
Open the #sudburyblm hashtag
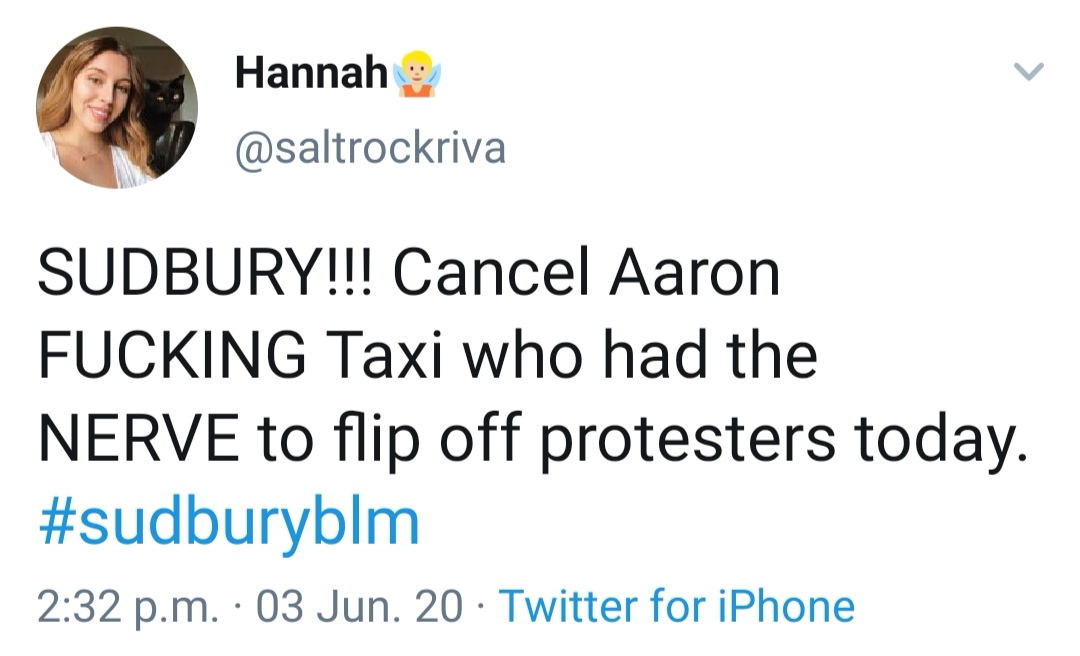point(229,523)
